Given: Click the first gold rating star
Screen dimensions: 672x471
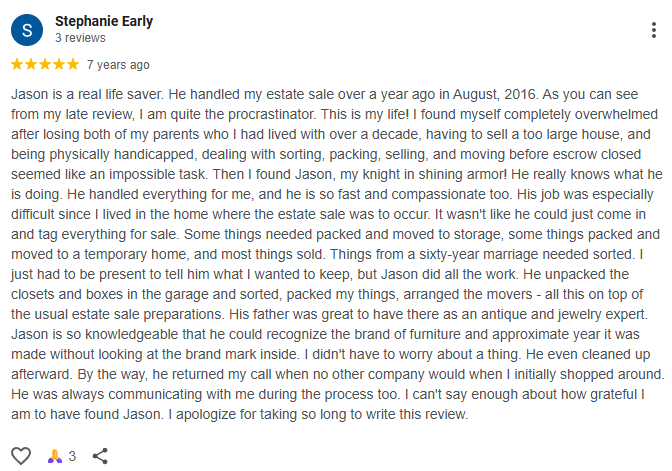Looking at the screenshot, I should pos(17,64).
